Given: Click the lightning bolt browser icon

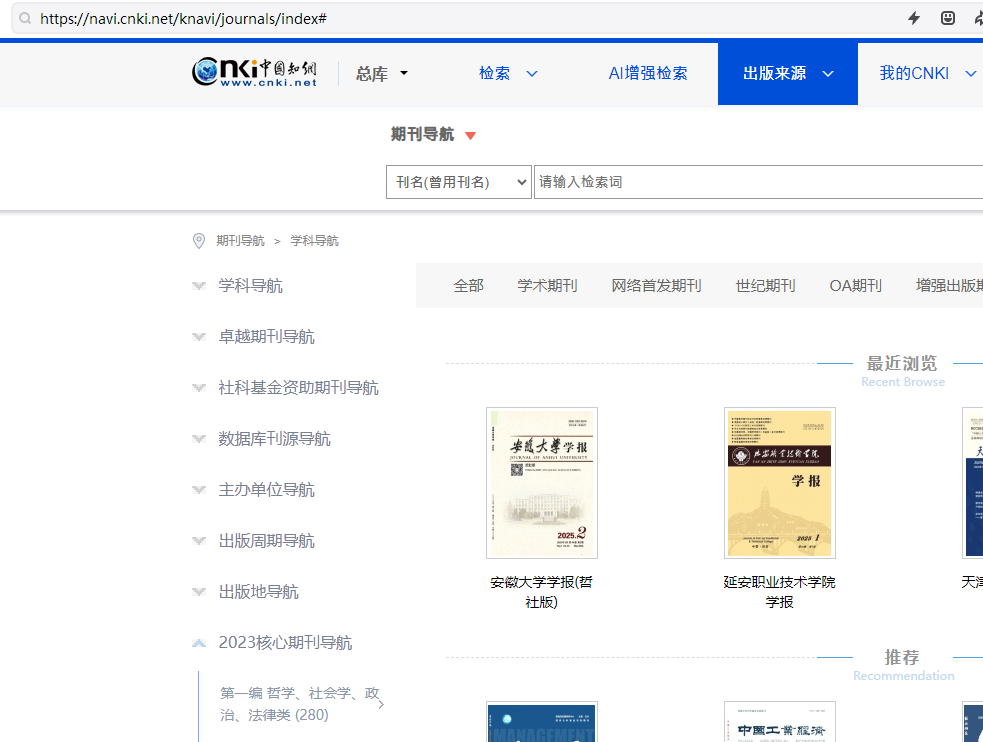Looking at the screenshot, I should point(914,18).
